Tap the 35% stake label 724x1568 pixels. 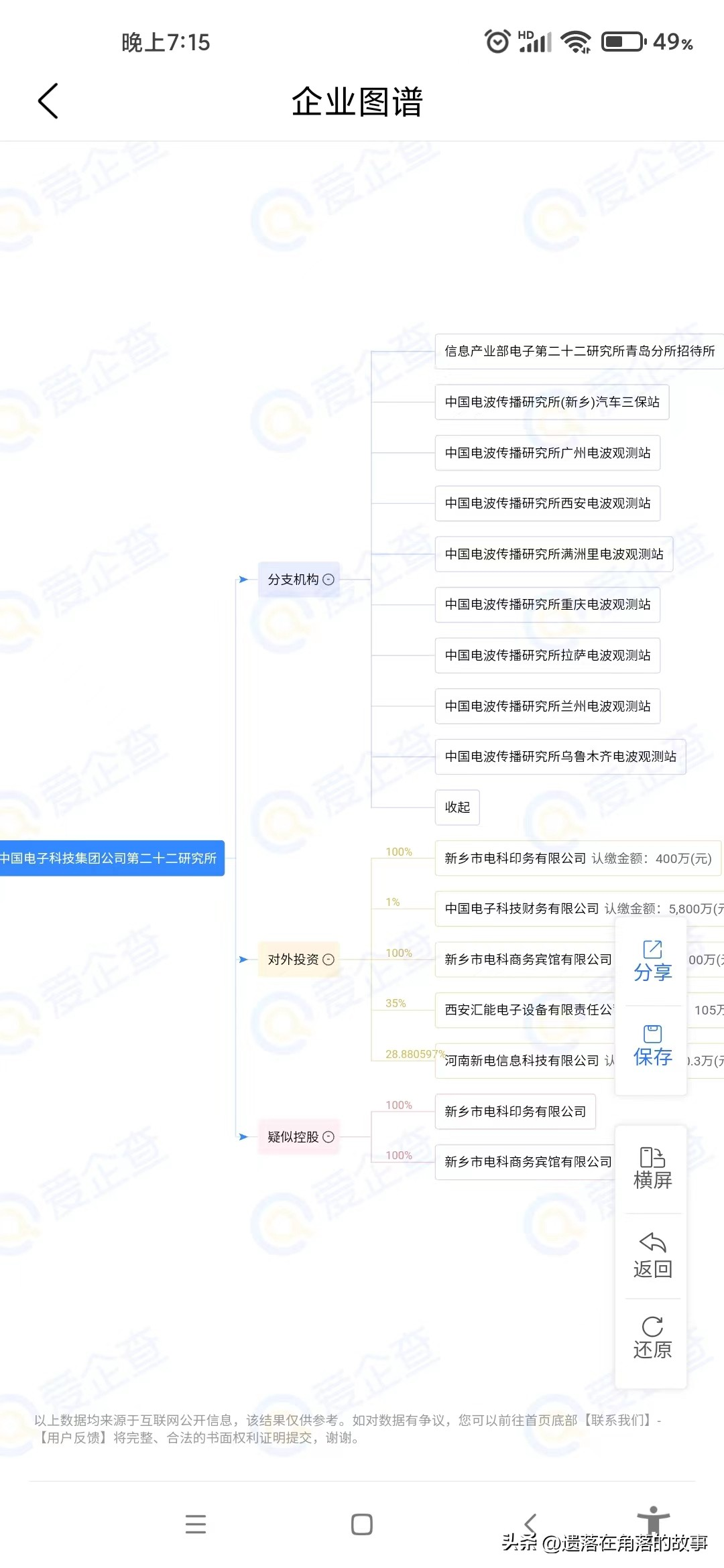pos(396,1003)
